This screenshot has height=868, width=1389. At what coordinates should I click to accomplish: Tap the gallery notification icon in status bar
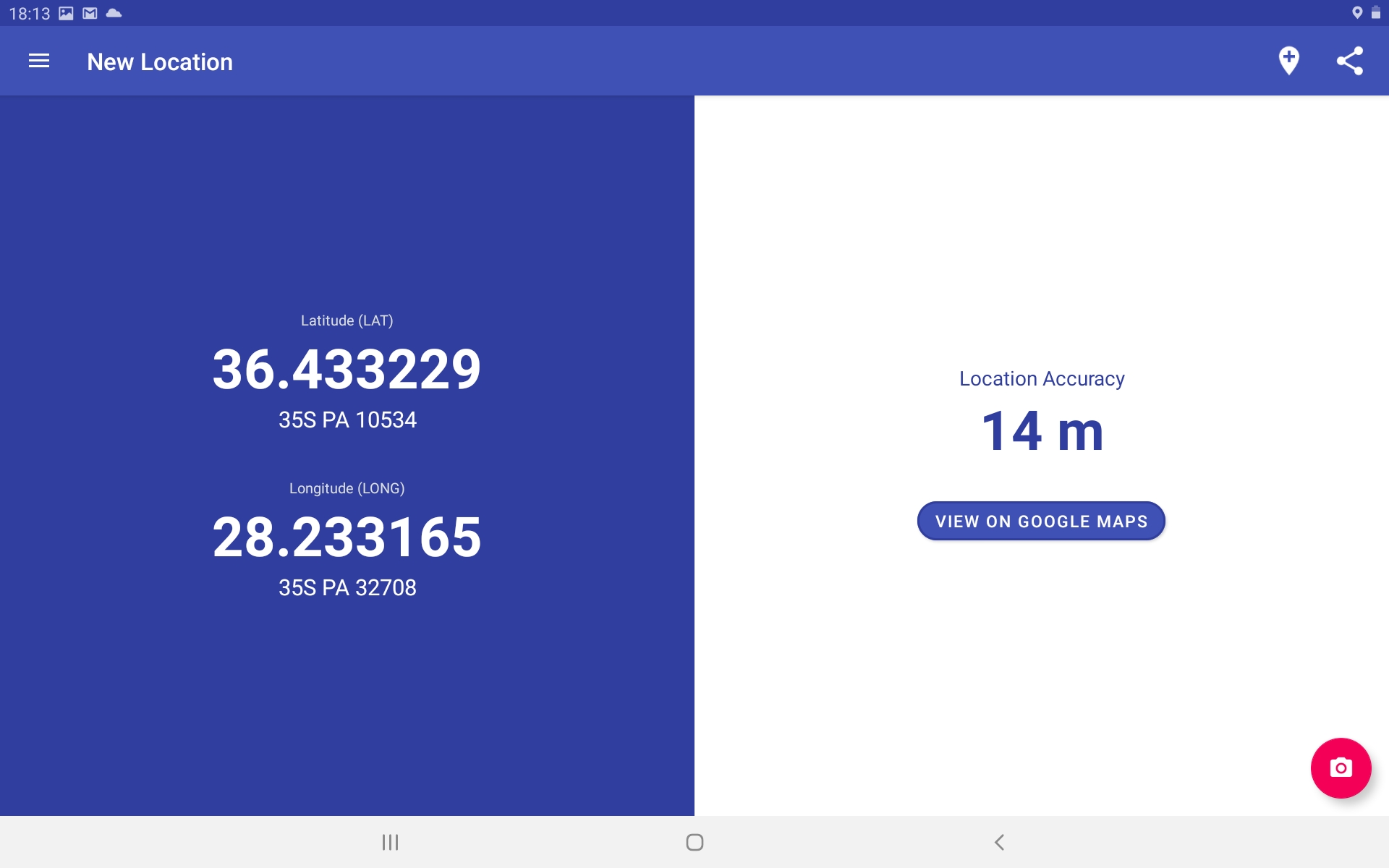66,13
